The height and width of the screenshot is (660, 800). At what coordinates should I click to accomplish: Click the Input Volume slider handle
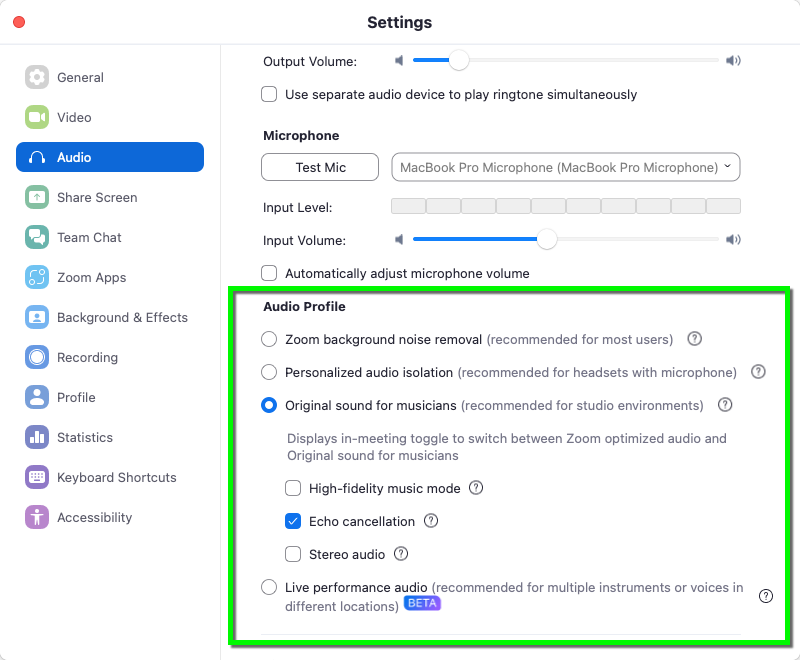[547, 239]
